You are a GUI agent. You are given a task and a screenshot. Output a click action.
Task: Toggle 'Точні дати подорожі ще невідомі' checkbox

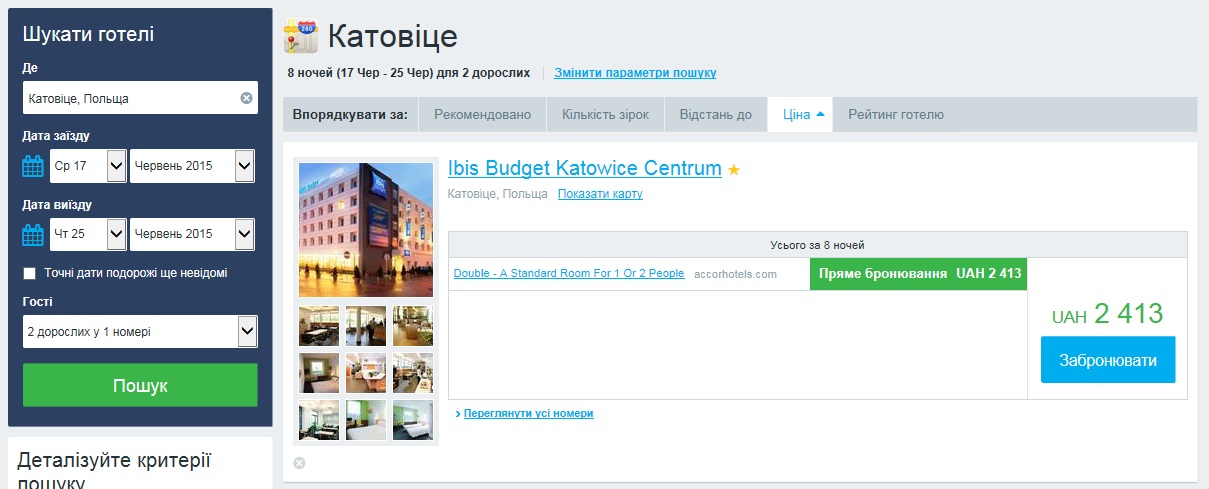(x=30, y=273)
